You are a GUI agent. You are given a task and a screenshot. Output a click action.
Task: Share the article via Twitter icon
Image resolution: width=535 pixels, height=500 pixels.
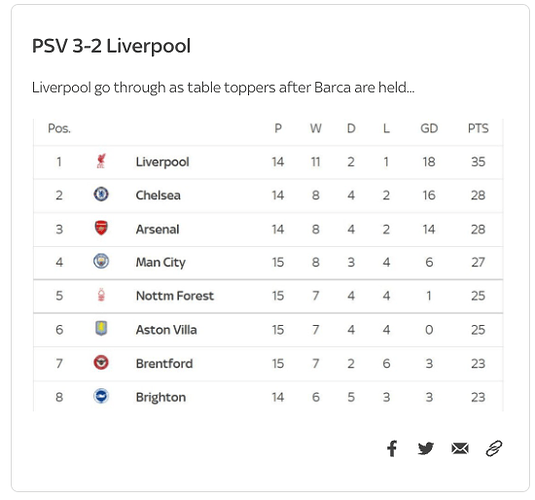coord(425,448)
